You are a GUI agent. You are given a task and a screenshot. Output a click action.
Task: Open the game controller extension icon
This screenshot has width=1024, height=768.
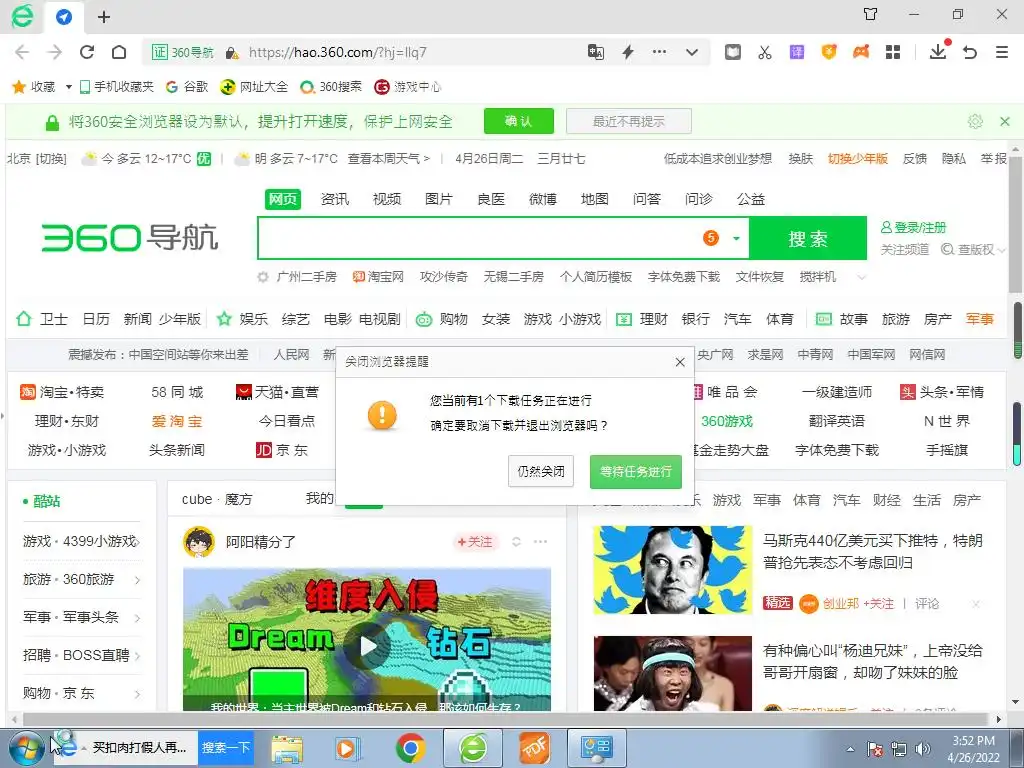click(861, 52)
